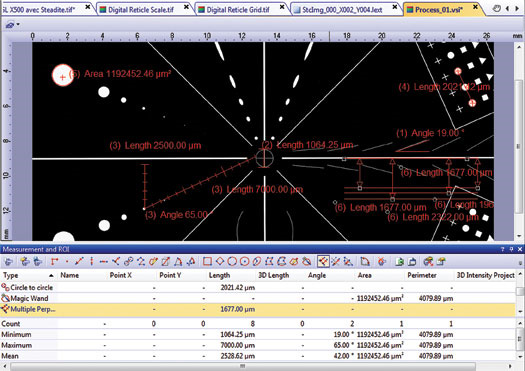The height and width of the screenshot is (371, 525).
Task: Close the Process_01.vsi tab
Action: 475,7
